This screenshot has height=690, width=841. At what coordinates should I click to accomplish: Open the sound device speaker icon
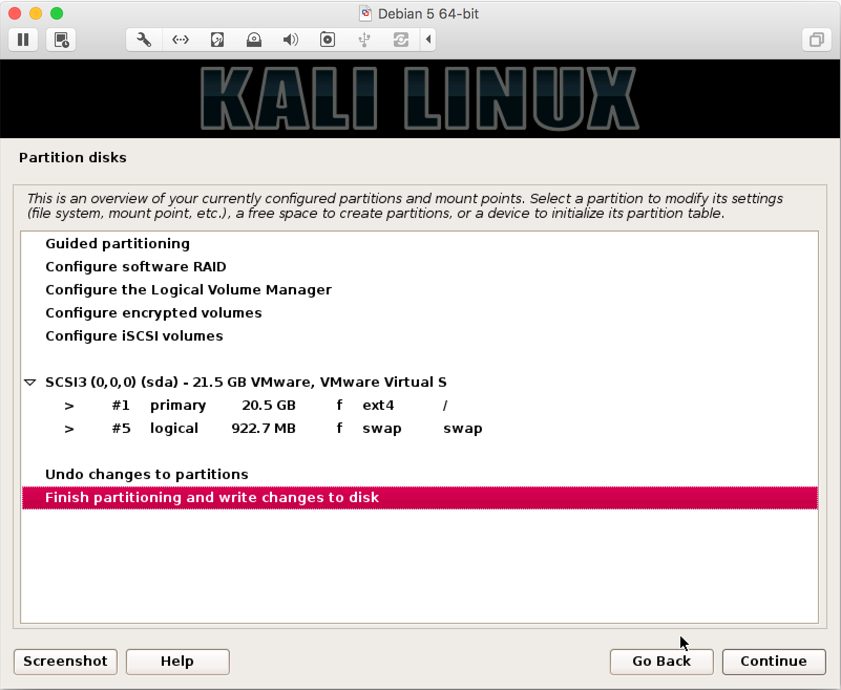[x=290, y=40]
